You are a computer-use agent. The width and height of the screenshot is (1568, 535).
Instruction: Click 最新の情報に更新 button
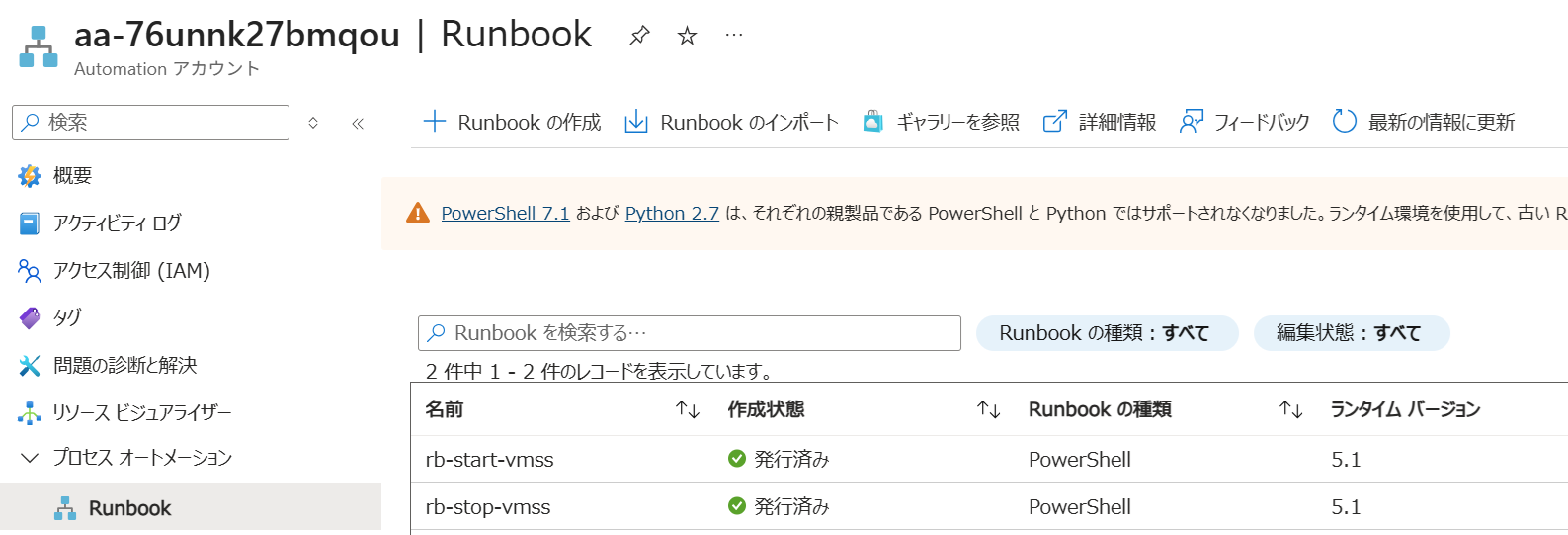tap(1424, 122)
